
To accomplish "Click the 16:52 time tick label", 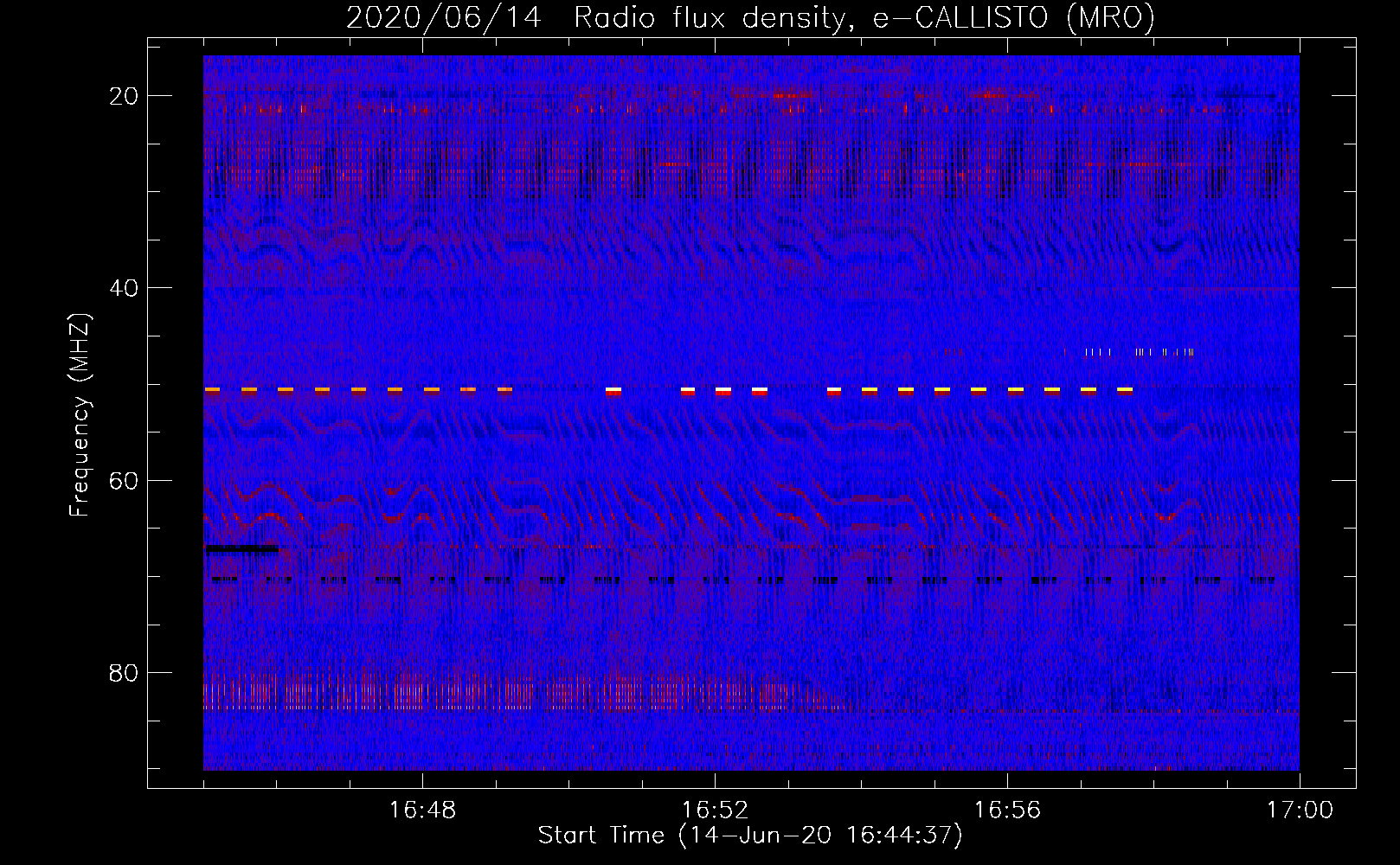I will tap(715, 811).
